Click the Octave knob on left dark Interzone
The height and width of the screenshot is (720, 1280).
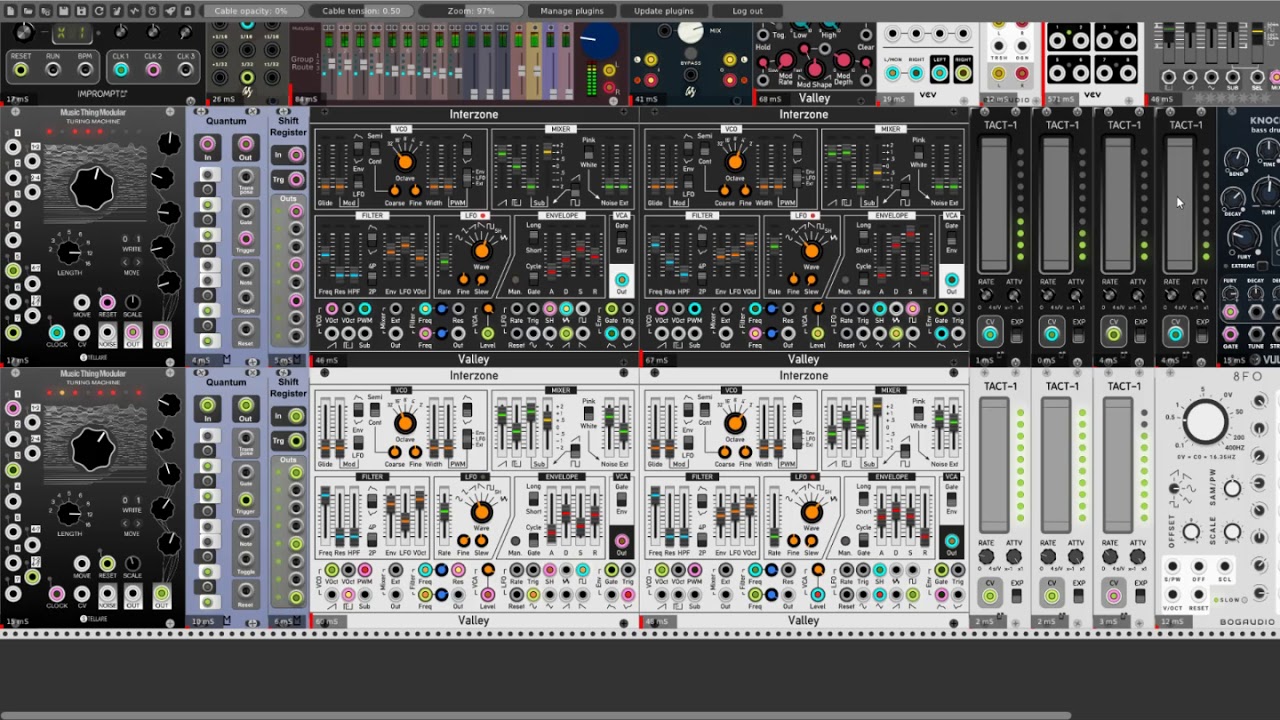[x=405, y=162]
